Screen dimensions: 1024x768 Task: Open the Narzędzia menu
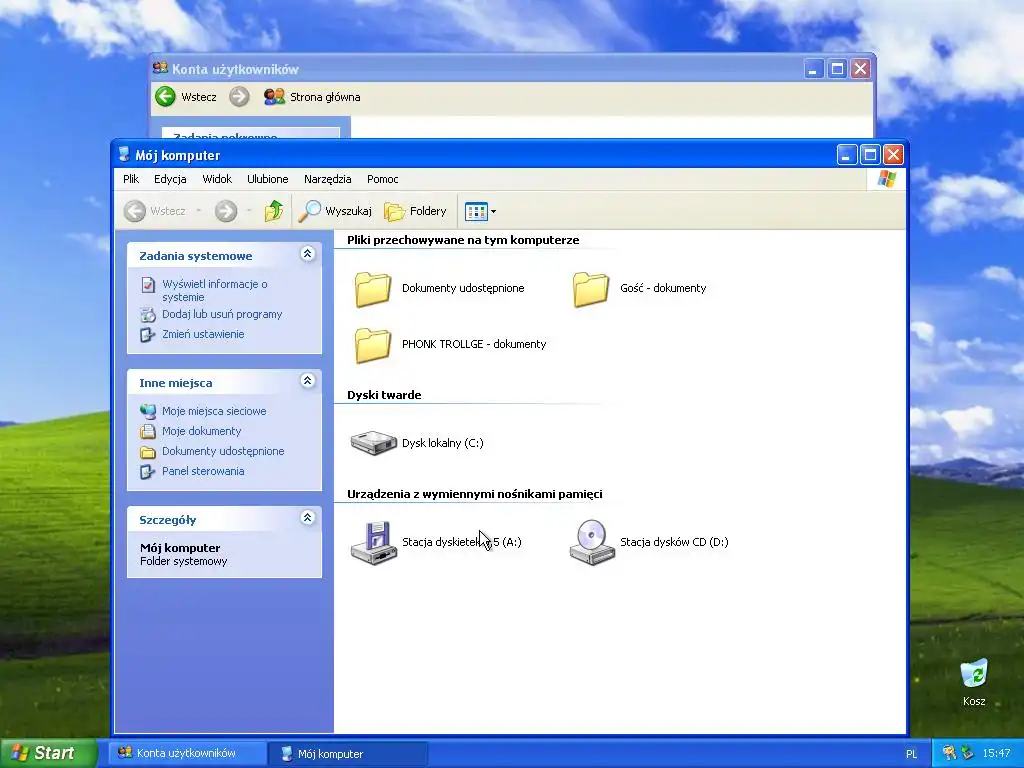(327, 179)
